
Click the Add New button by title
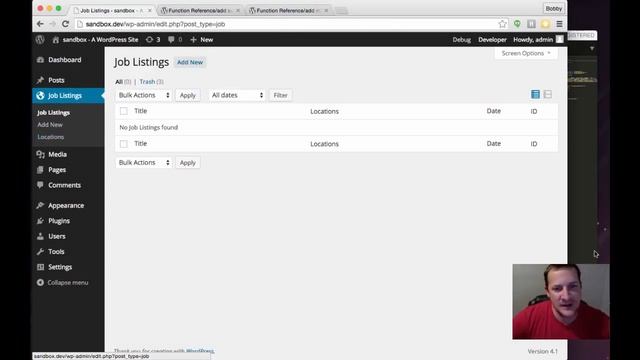[x=190, y=62]
